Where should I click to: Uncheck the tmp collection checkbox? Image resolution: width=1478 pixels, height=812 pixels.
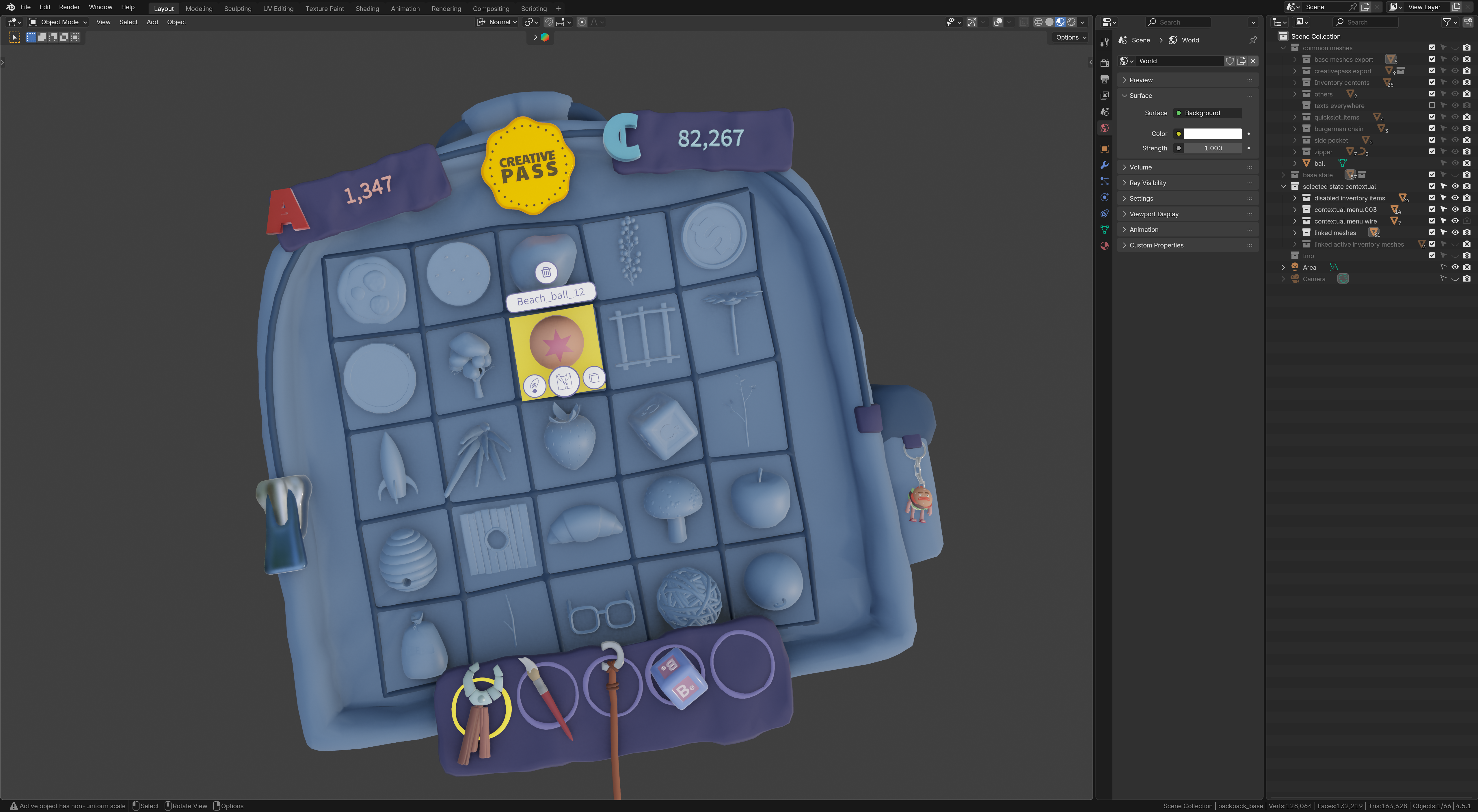click(1432, 255)
